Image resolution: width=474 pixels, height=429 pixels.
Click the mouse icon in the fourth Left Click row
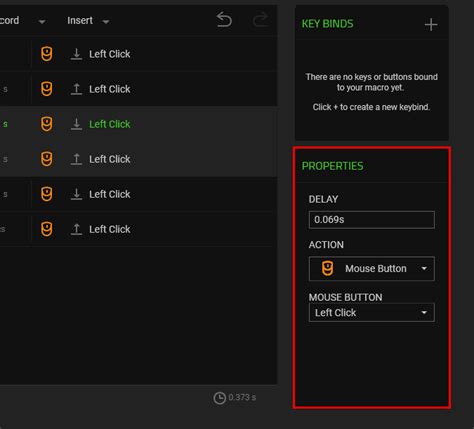(x=47, y=159)
